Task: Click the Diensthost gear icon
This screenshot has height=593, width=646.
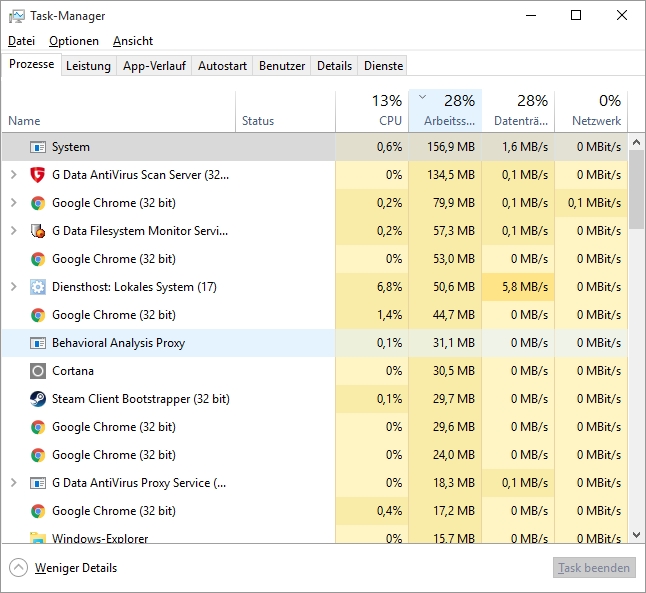Action: click(x=37, y=287)
